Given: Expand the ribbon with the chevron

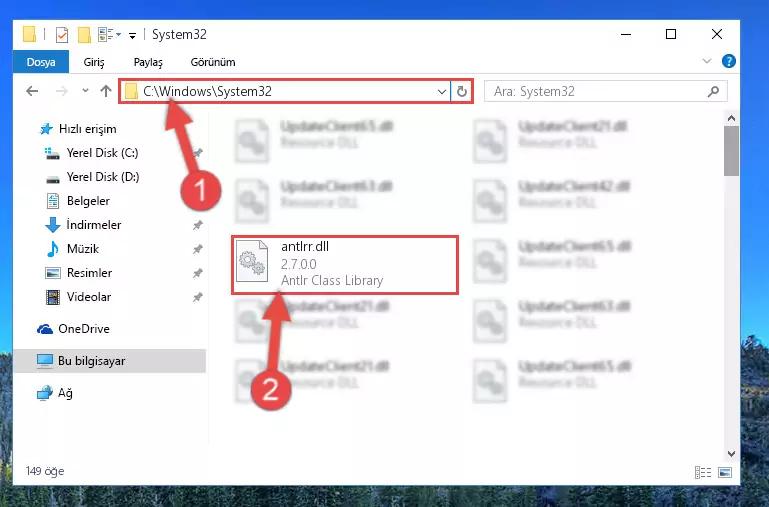Looking at the screenshot, I should 707,61.
